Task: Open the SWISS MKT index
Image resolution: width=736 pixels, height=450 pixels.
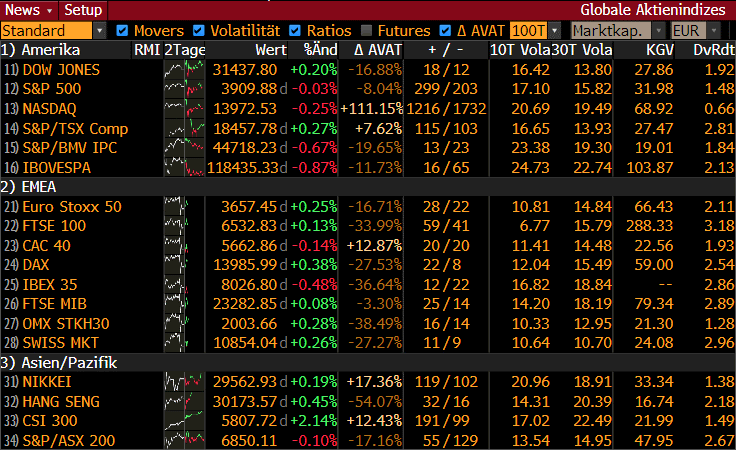Action: 61,343
